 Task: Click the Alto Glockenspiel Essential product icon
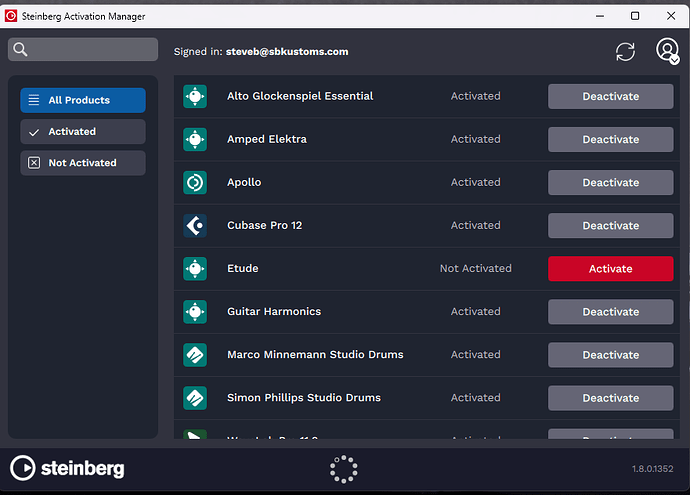[x=195, y=96]
